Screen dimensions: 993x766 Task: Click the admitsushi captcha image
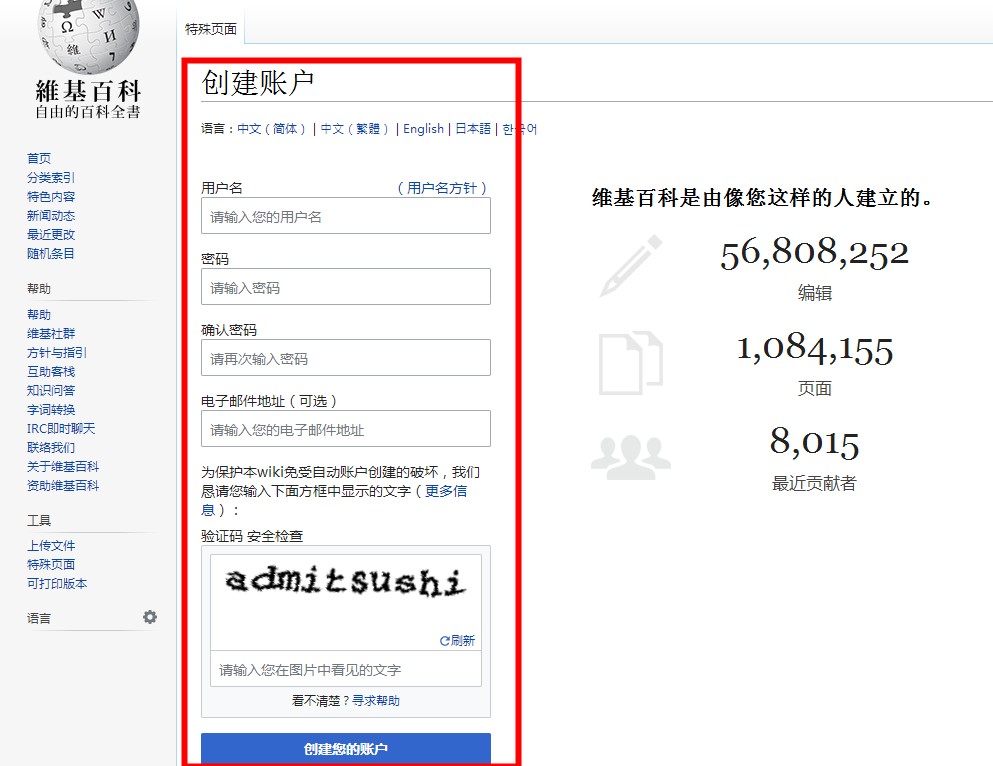click(x=346, y=582)
